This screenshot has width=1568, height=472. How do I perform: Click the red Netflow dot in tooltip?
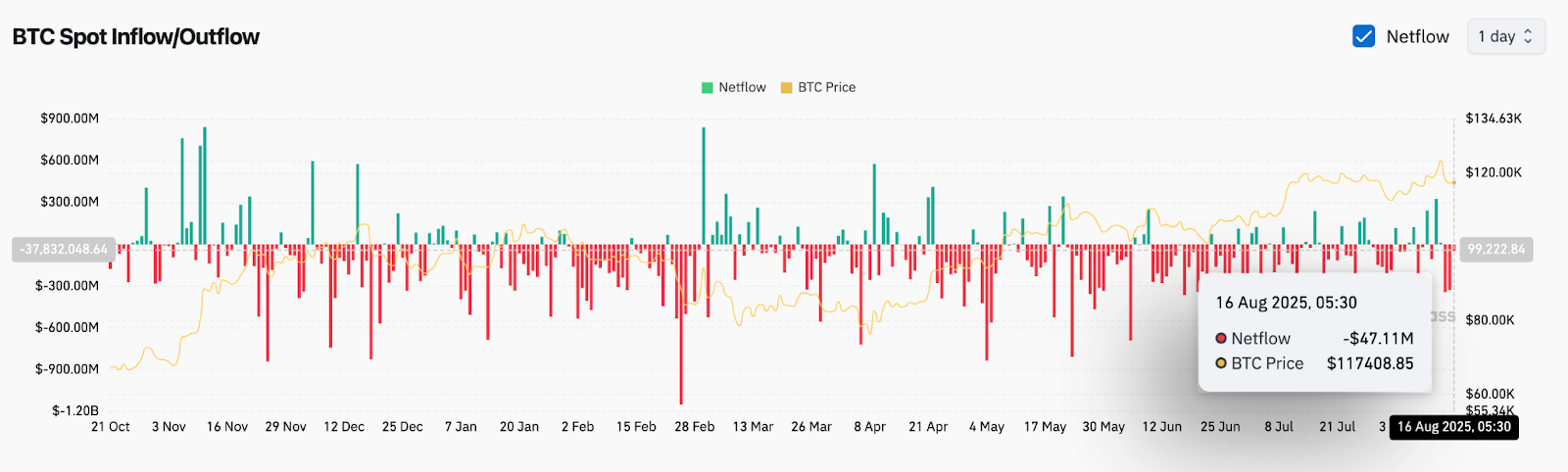(1221, 338)
